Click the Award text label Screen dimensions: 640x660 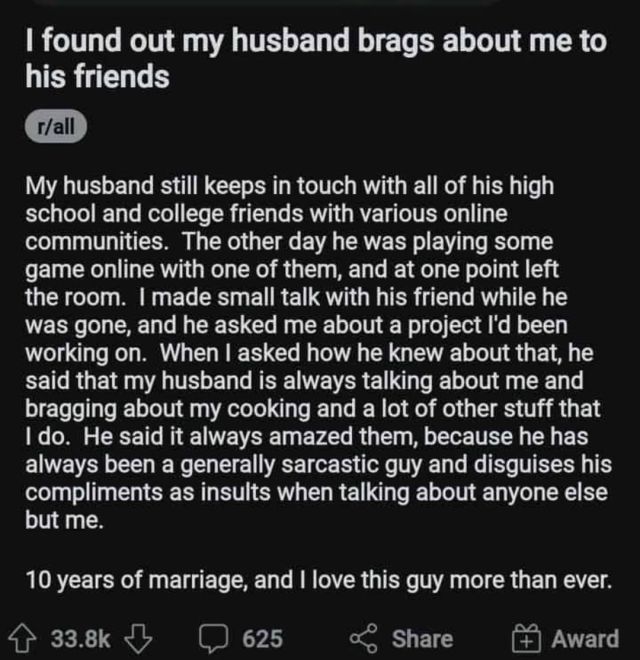point(585,639)
